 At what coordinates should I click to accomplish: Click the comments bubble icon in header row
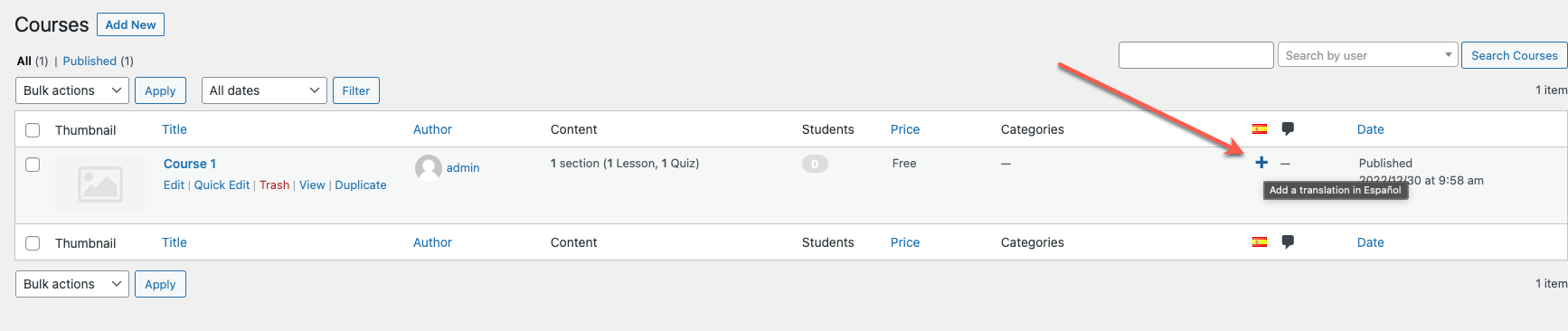(x=1288, y=129)
